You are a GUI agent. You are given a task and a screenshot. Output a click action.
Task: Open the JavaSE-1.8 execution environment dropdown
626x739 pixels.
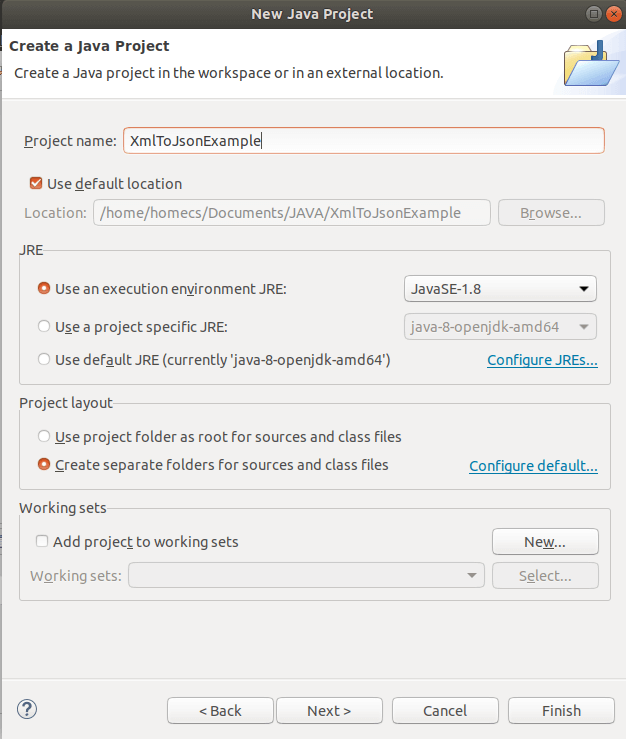(499, 289)
